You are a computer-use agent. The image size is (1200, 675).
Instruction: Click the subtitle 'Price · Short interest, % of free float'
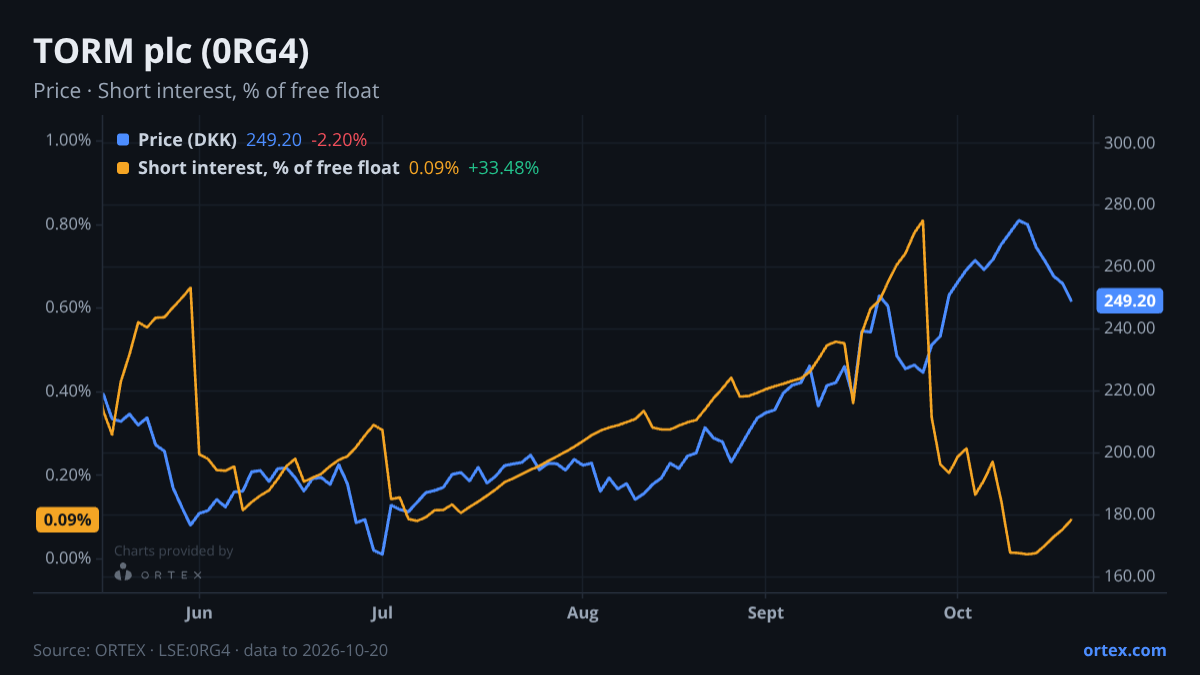point(206,91)
